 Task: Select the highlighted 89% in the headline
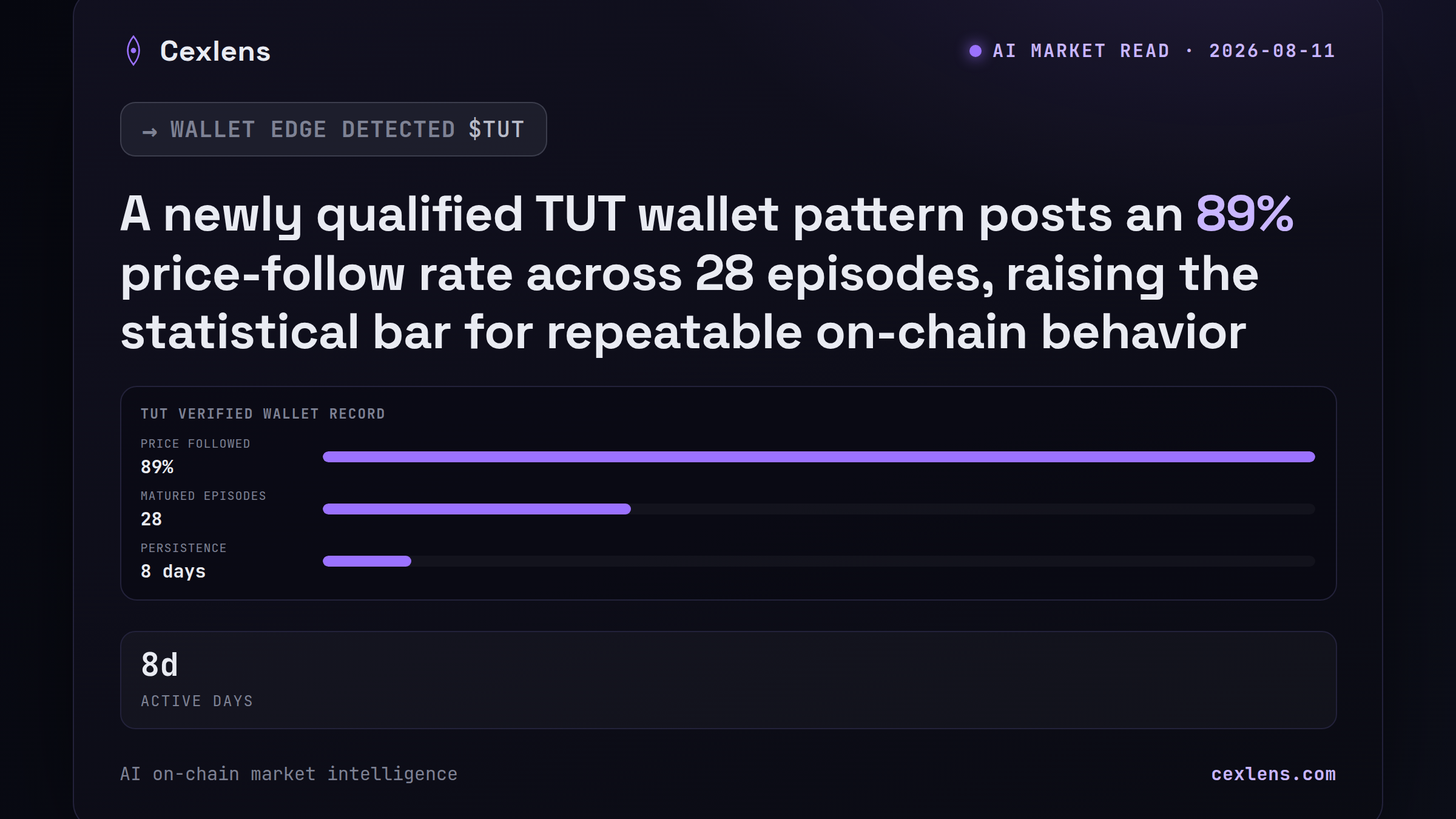[1245, 214]
